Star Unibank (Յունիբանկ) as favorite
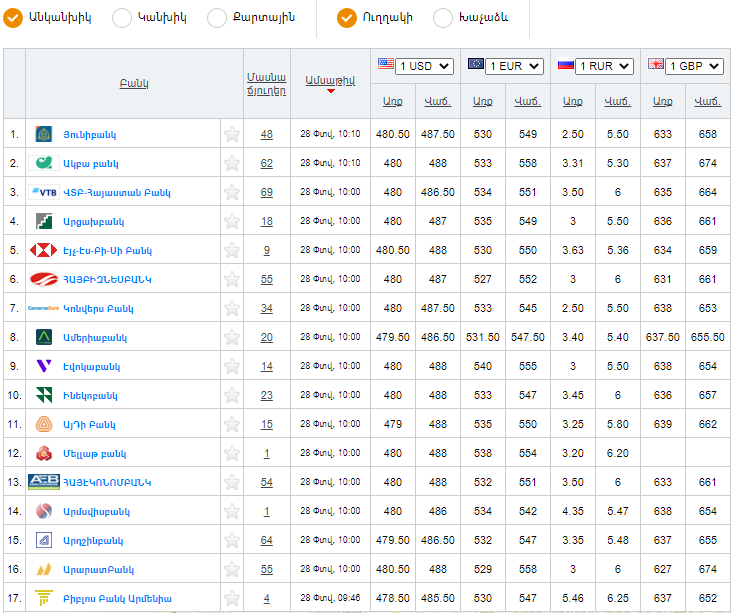This screenshot has height=613, width=736. (x=232, y=134)
